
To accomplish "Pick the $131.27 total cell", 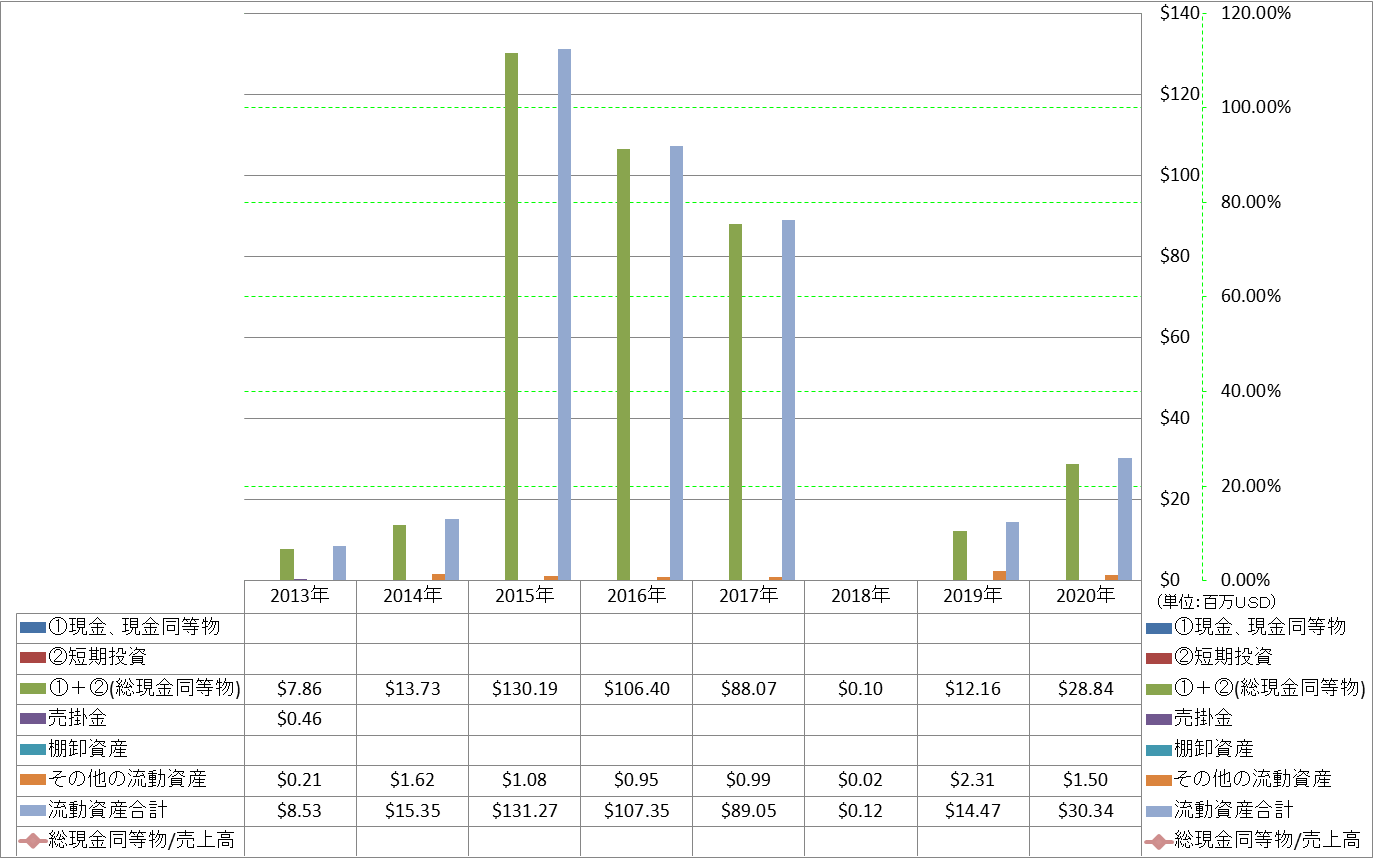I will pos(525,810).
